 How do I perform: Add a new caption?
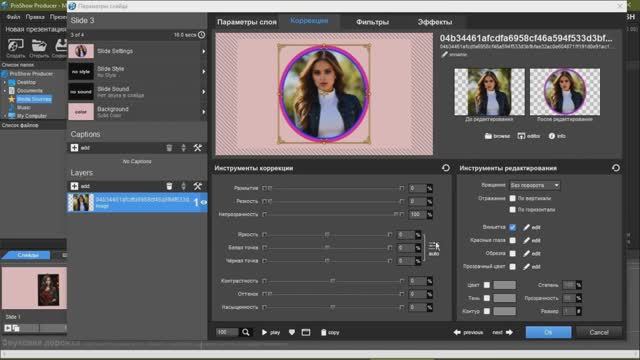[80, 148]
